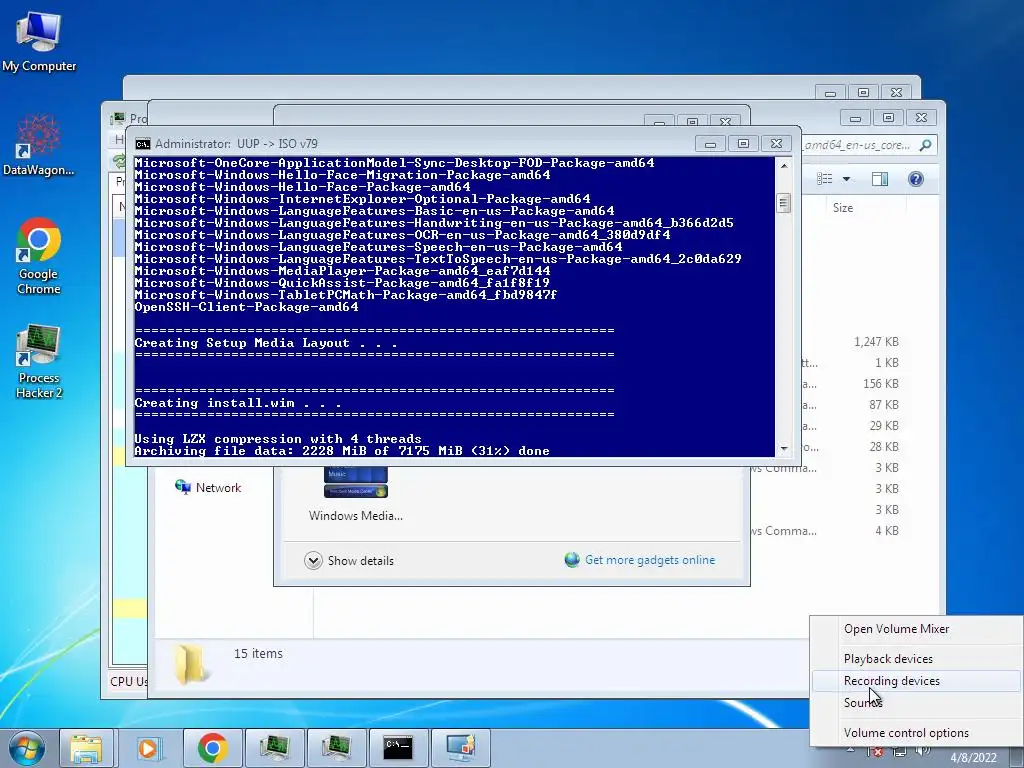Click the 4/8/2022 taskbar date
Viewport: 1024px width, 768px height.
973,758
